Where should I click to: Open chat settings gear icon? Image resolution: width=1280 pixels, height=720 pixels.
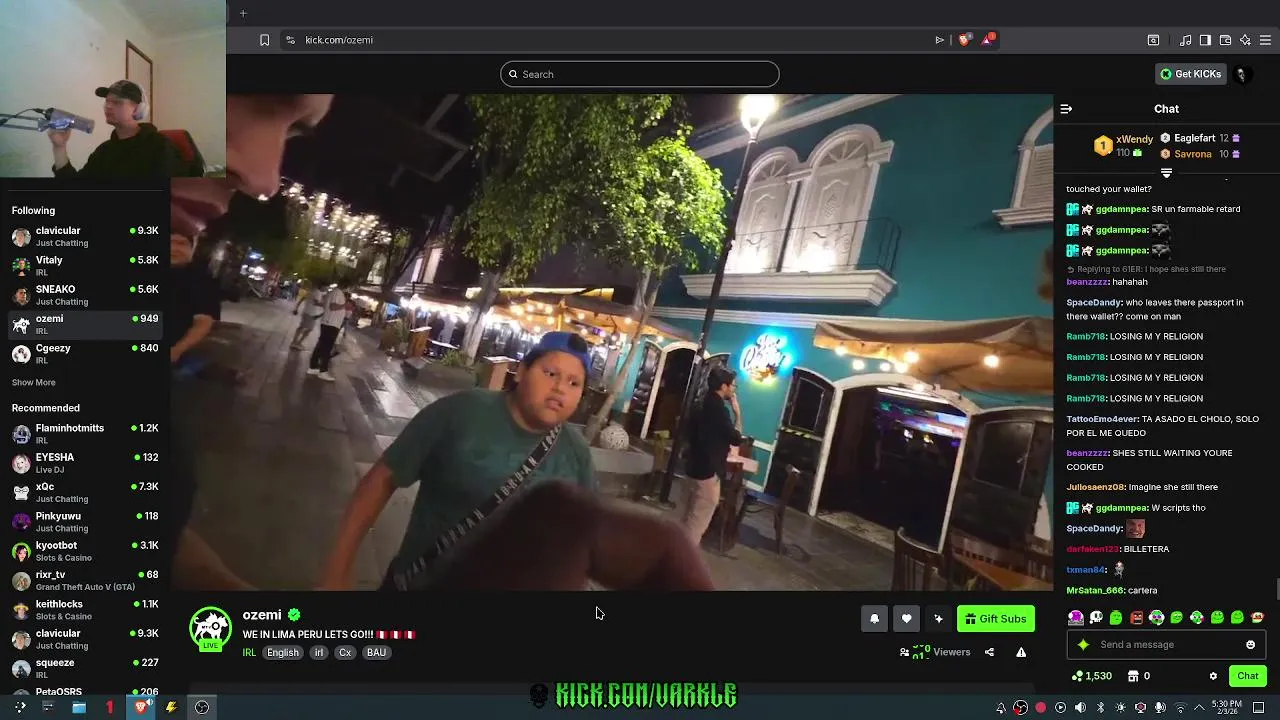[x=1213, y=676]
